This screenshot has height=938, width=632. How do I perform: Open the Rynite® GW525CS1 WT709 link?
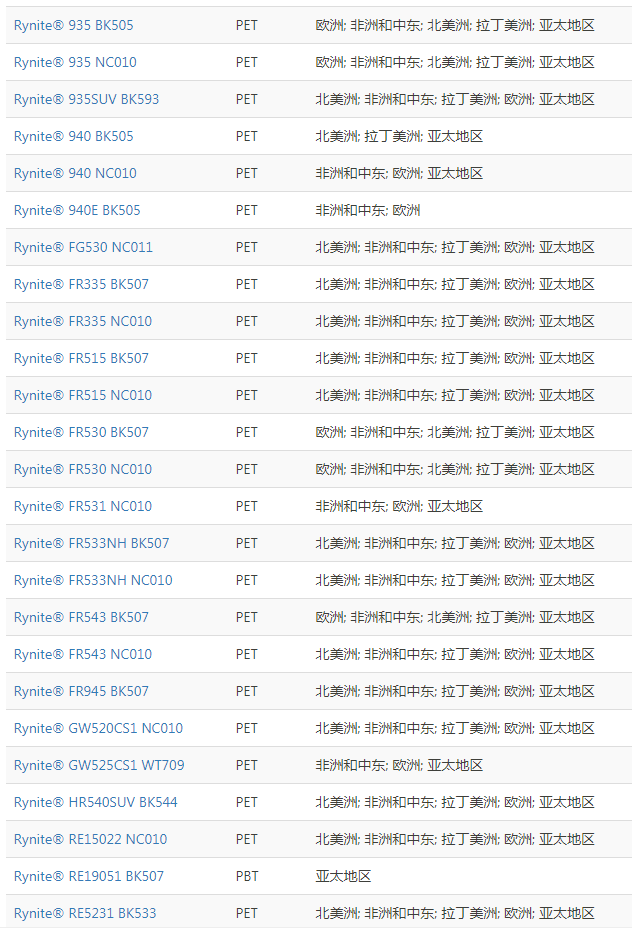point(99,765)
